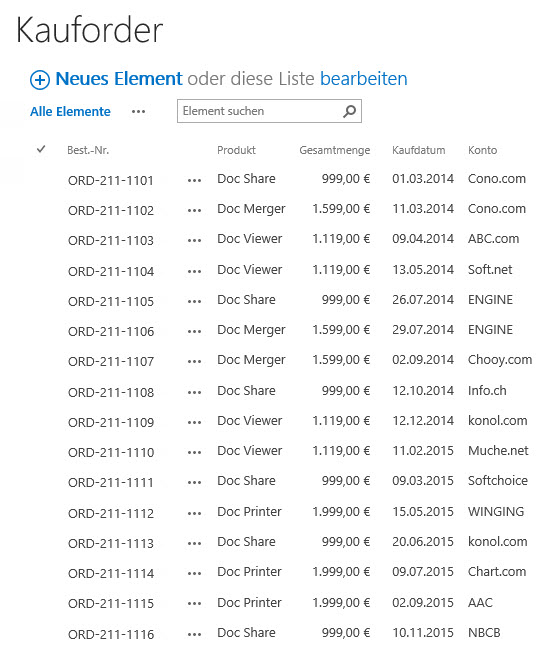Open ellipsis menu for ORD-211-1105
545x658 pixels.
point(194,302)
